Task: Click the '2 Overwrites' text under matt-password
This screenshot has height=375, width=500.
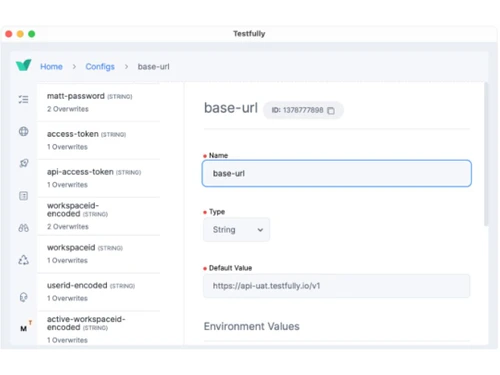Action: [68, 109]
